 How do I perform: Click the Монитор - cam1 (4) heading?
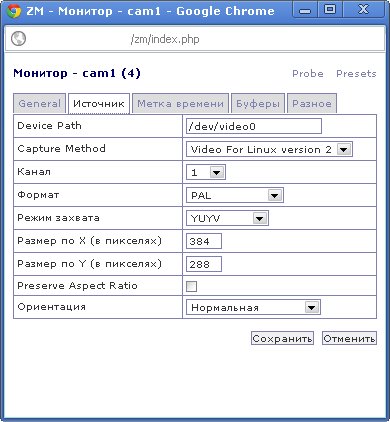[x=77, y=73]
